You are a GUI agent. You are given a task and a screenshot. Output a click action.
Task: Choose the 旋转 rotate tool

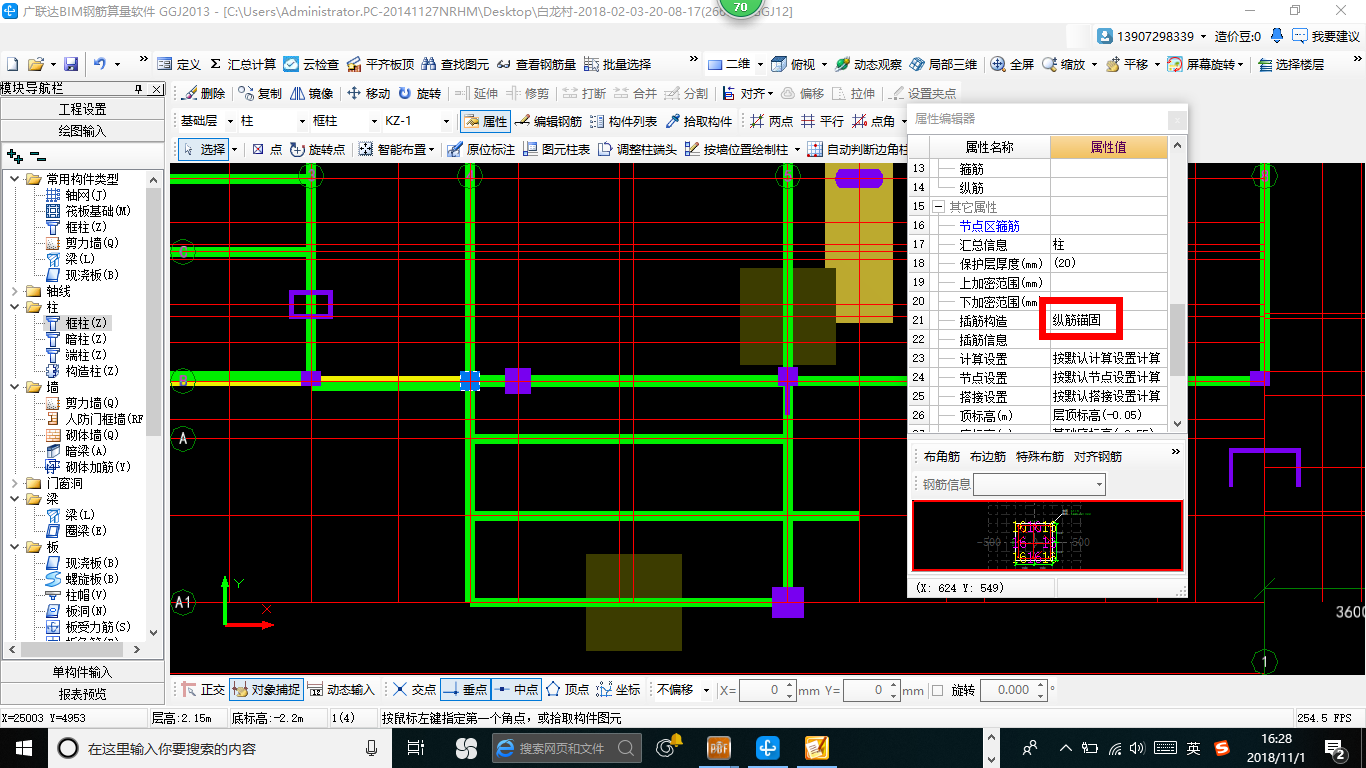click(419, 93)
